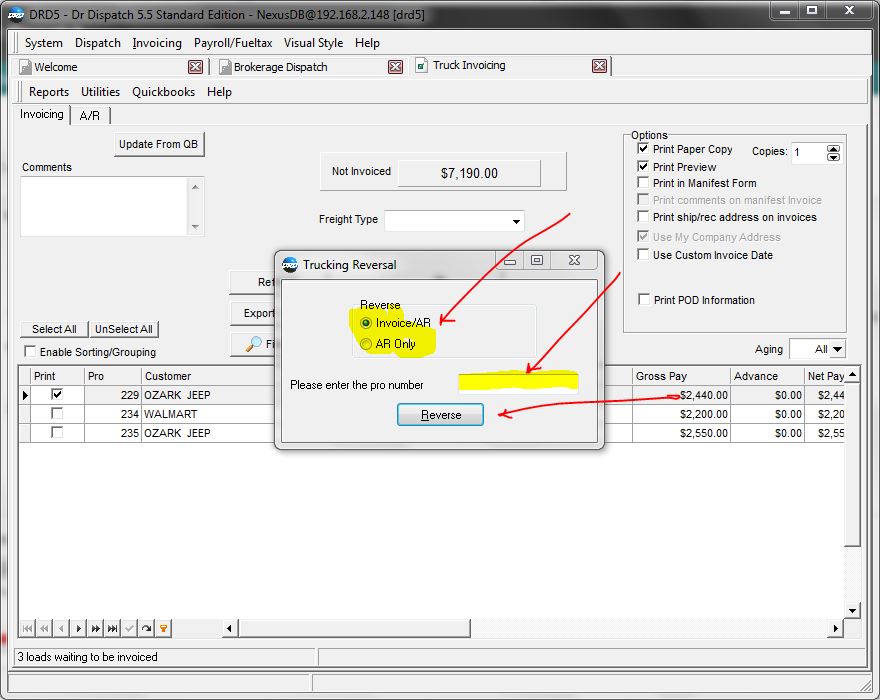880x700 pixels.
Task: Expand the Aging dropdown
Action: coord(836,350)
